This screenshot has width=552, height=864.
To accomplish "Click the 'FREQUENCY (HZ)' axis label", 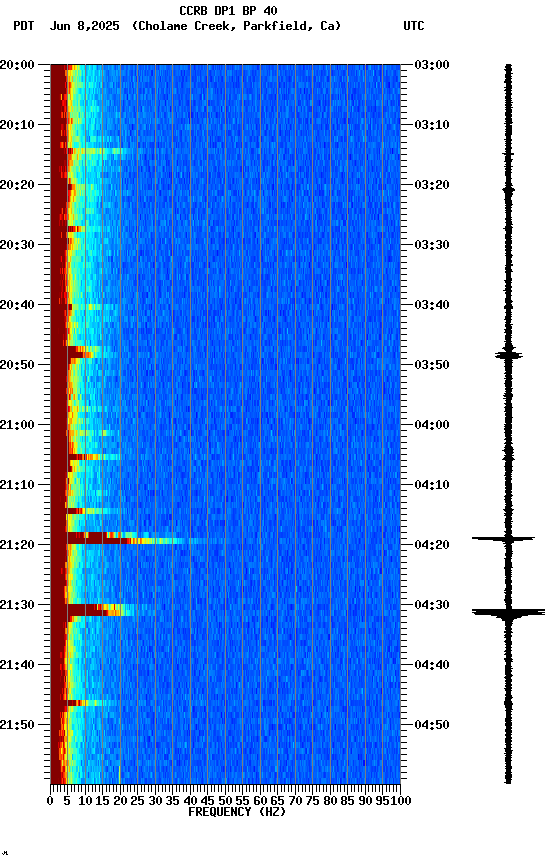I will click(x=237, y=812).
